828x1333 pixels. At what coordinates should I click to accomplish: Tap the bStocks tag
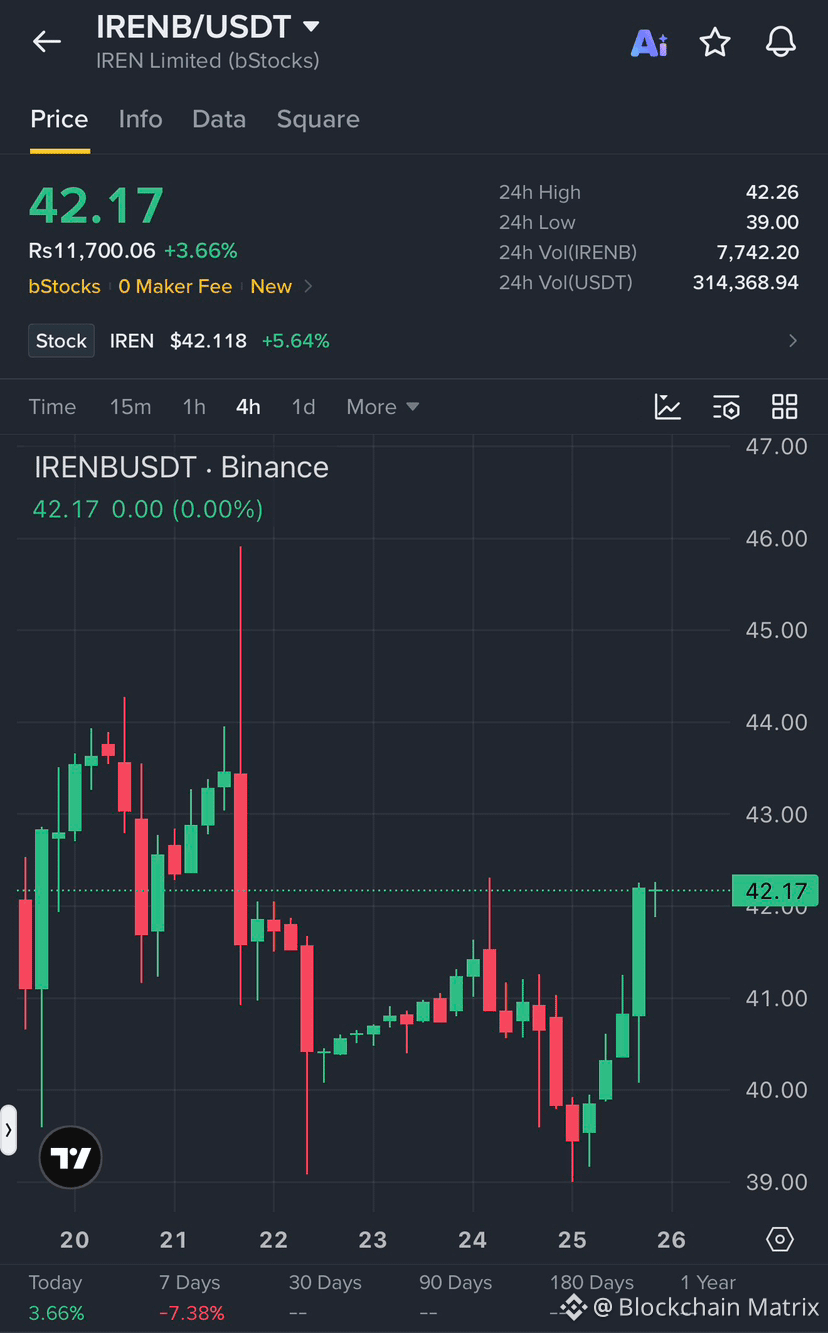pos(64,287)
